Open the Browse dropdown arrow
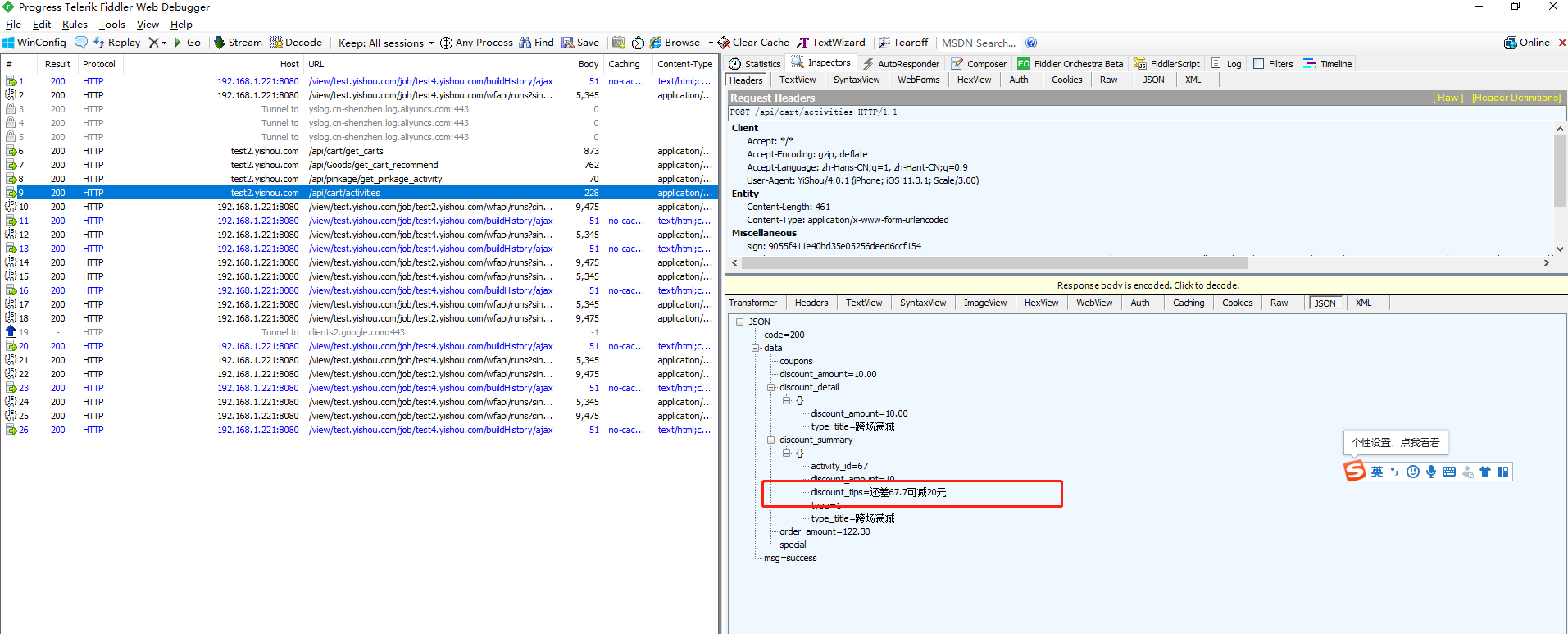 [711, 43]
